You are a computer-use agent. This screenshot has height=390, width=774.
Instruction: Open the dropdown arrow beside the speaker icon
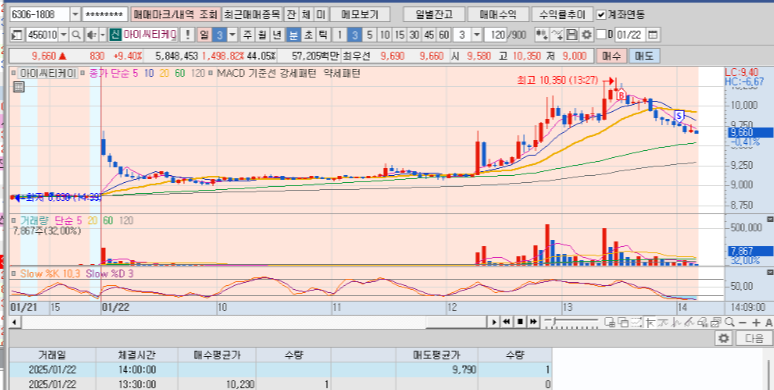(103, 35)
